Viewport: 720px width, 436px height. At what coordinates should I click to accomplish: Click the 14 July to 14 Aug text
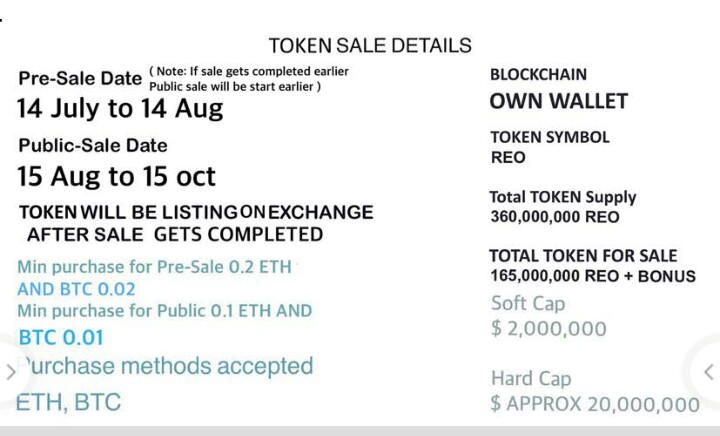(120, 109)
